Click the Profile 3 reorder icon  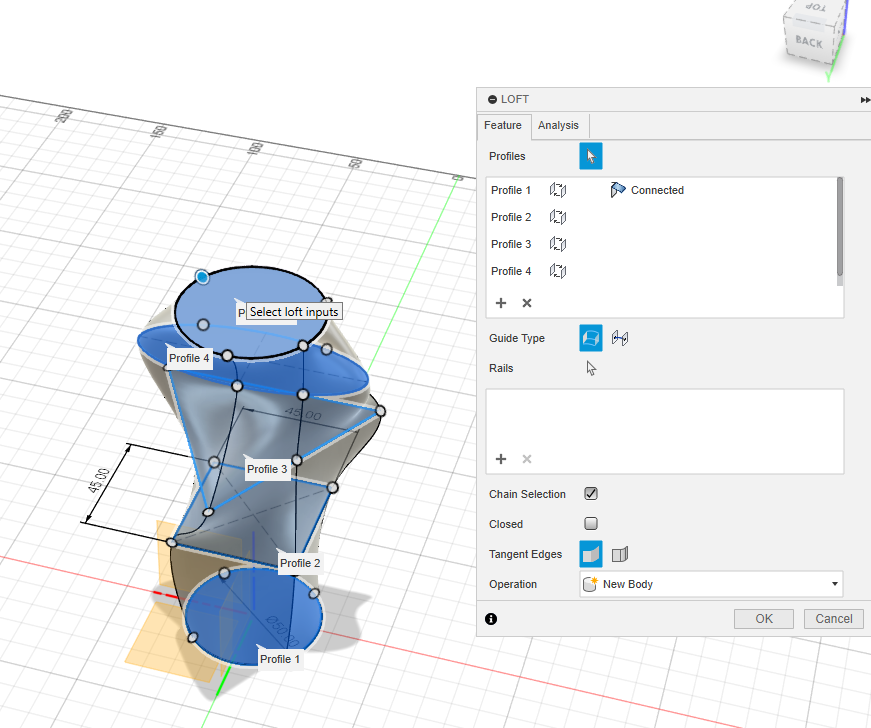click(558, 244)
